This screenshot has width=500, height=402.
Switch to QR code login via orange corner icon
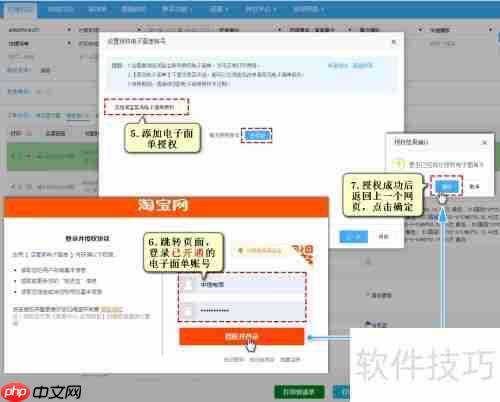[303, 255]
